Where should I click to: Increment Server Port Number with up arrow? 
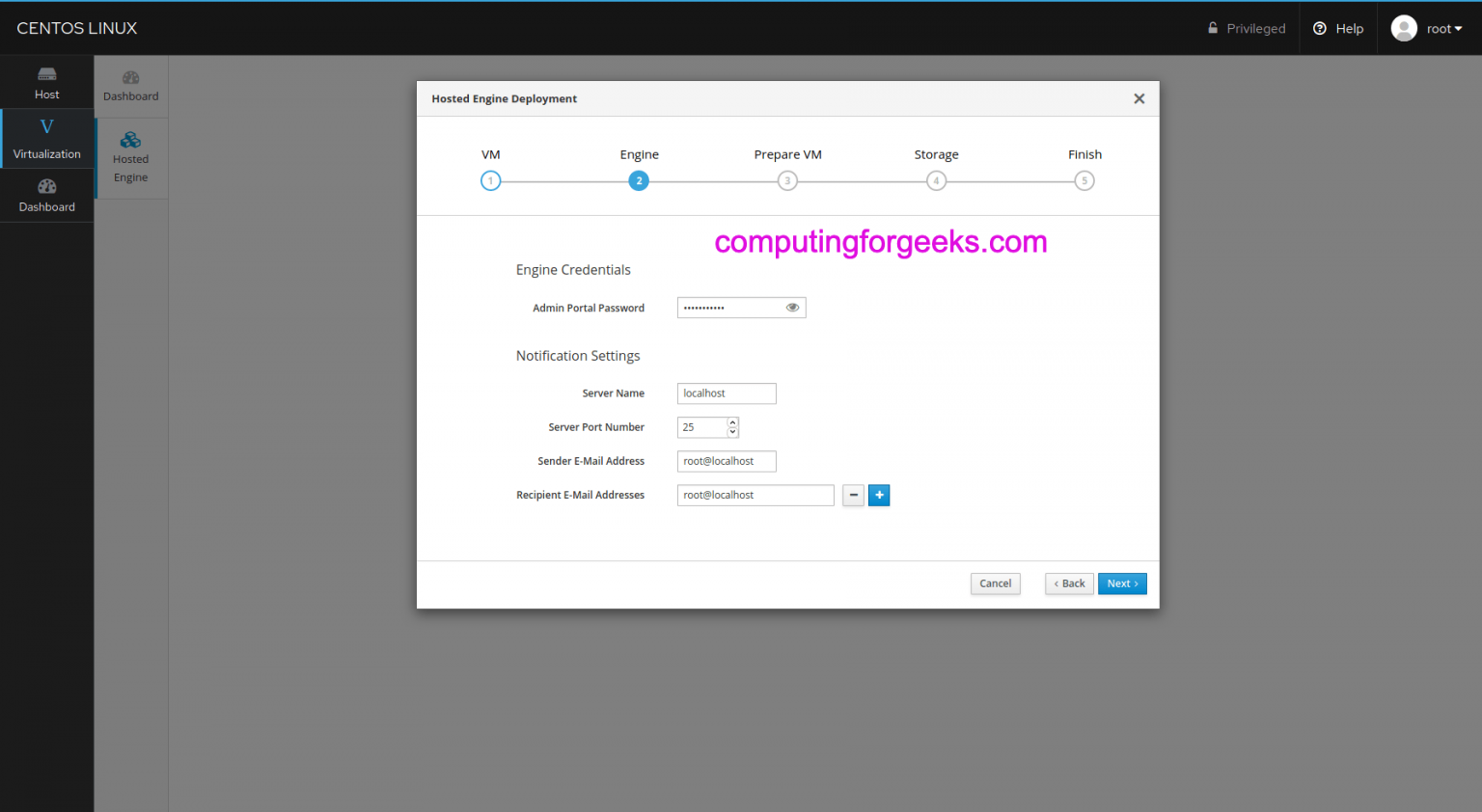click(731, 422)
